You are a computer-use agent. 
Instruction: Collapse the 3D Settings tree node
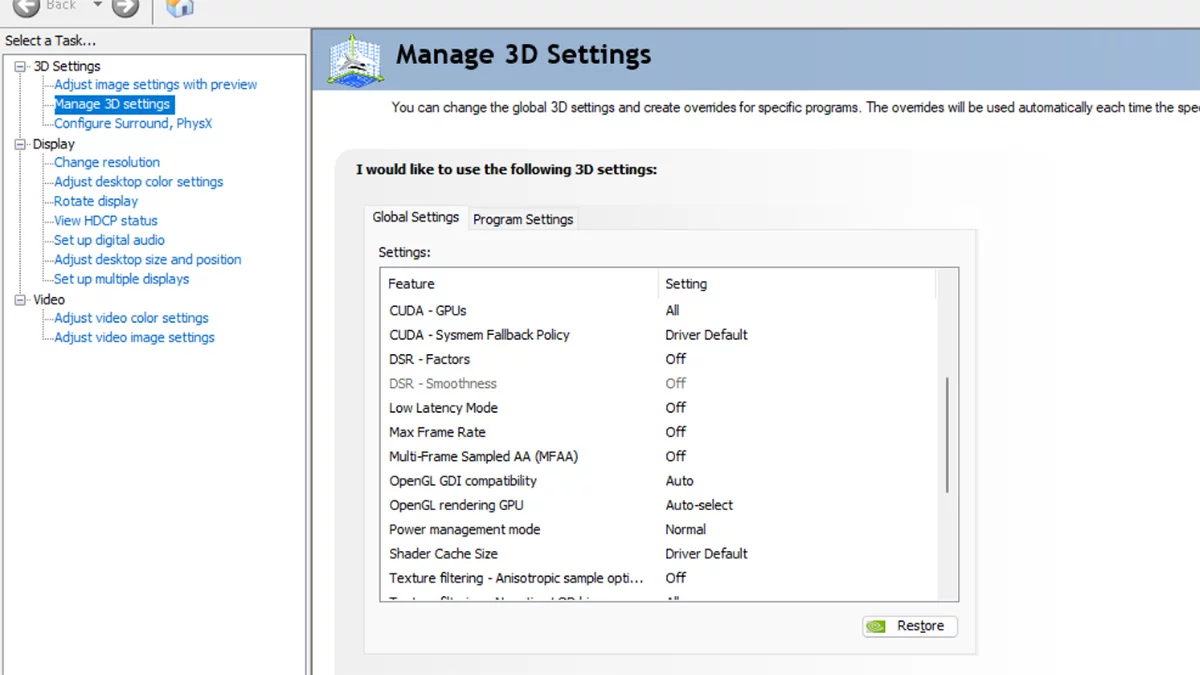point(21,66)
